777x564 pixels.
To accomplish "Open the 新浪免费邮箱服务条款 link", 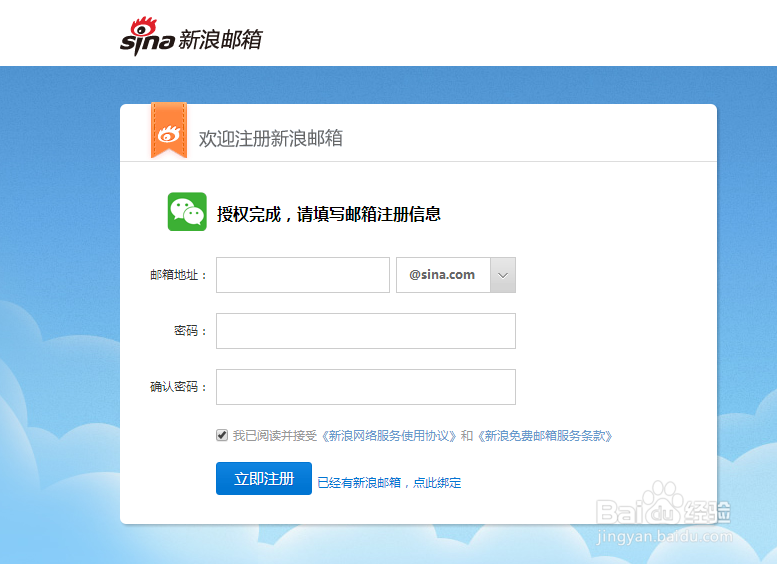I will [545, 436].
